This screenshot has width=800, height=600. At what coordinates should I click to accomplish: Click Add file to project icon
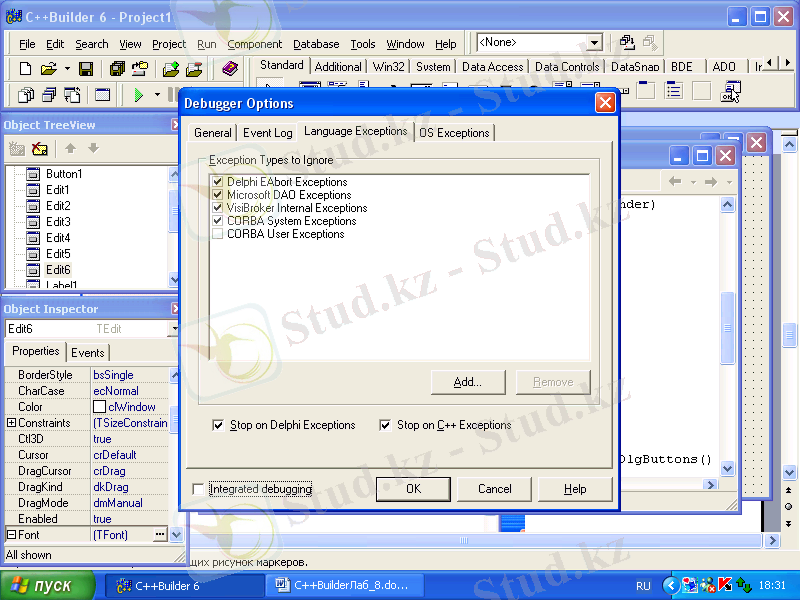point(171,68)
